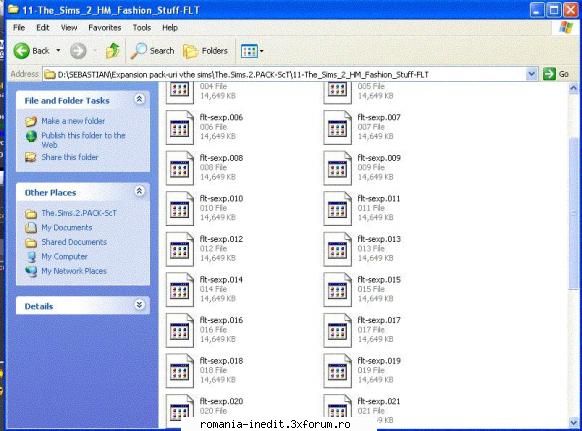The image size is (582, 431).
Task: Open the Address bar dropdown arrow
Action: coord(532,74)
